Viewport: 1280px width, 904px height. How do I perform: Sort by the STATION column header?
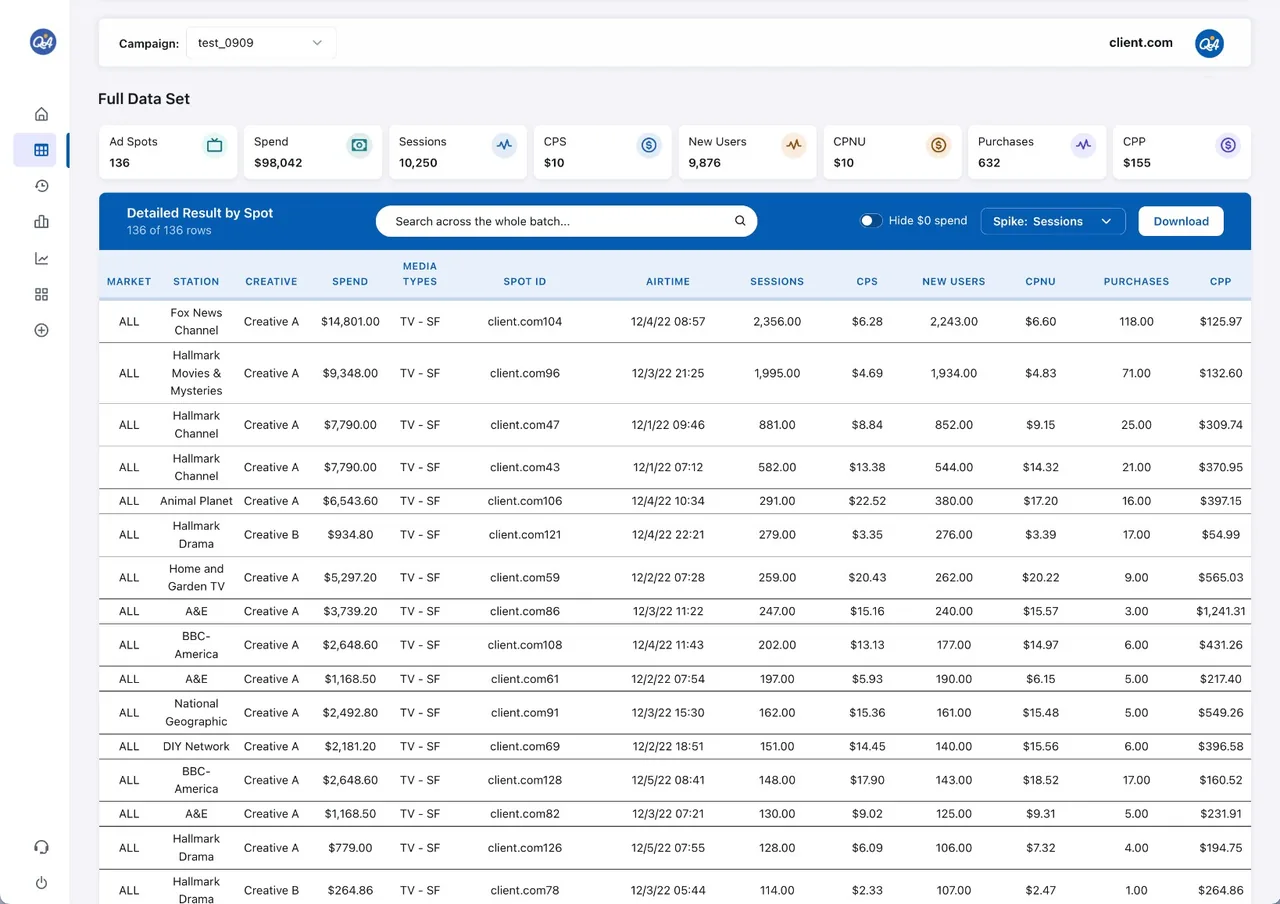pos(196,282)
